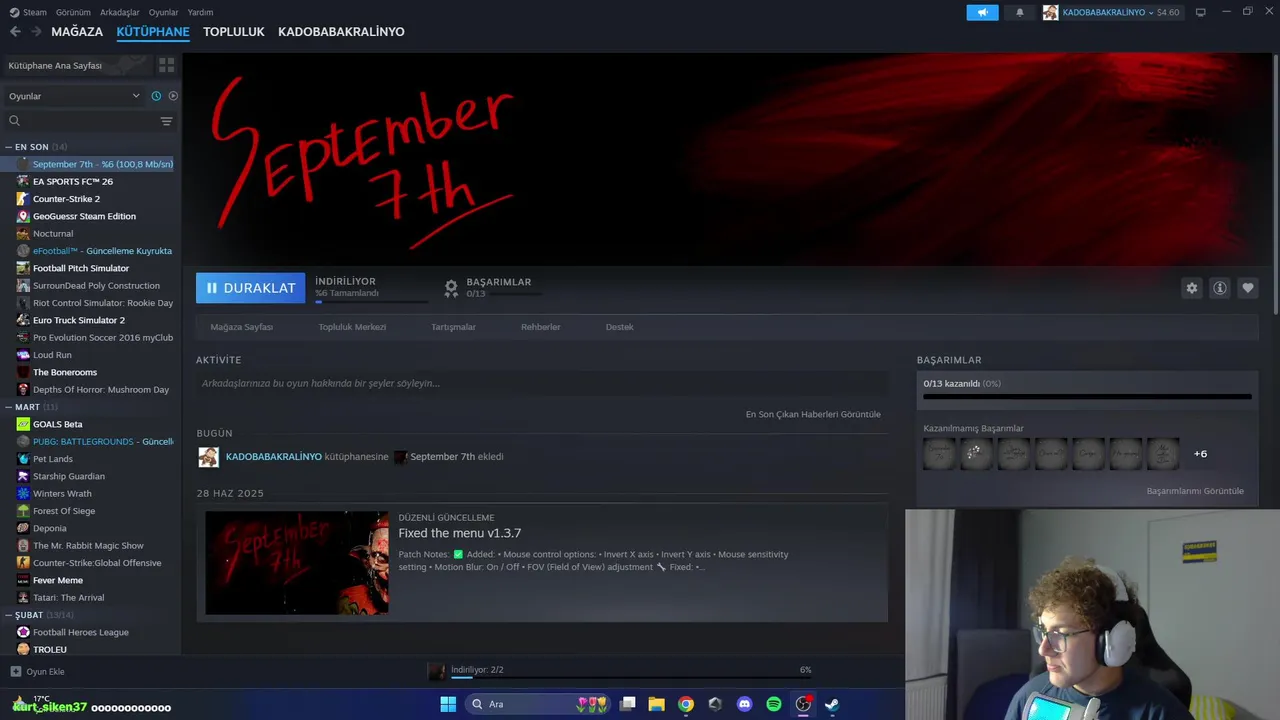This screenshot has width=1280, height=720.
Task: Click the activity comment input field
Action: click(542, 383)
